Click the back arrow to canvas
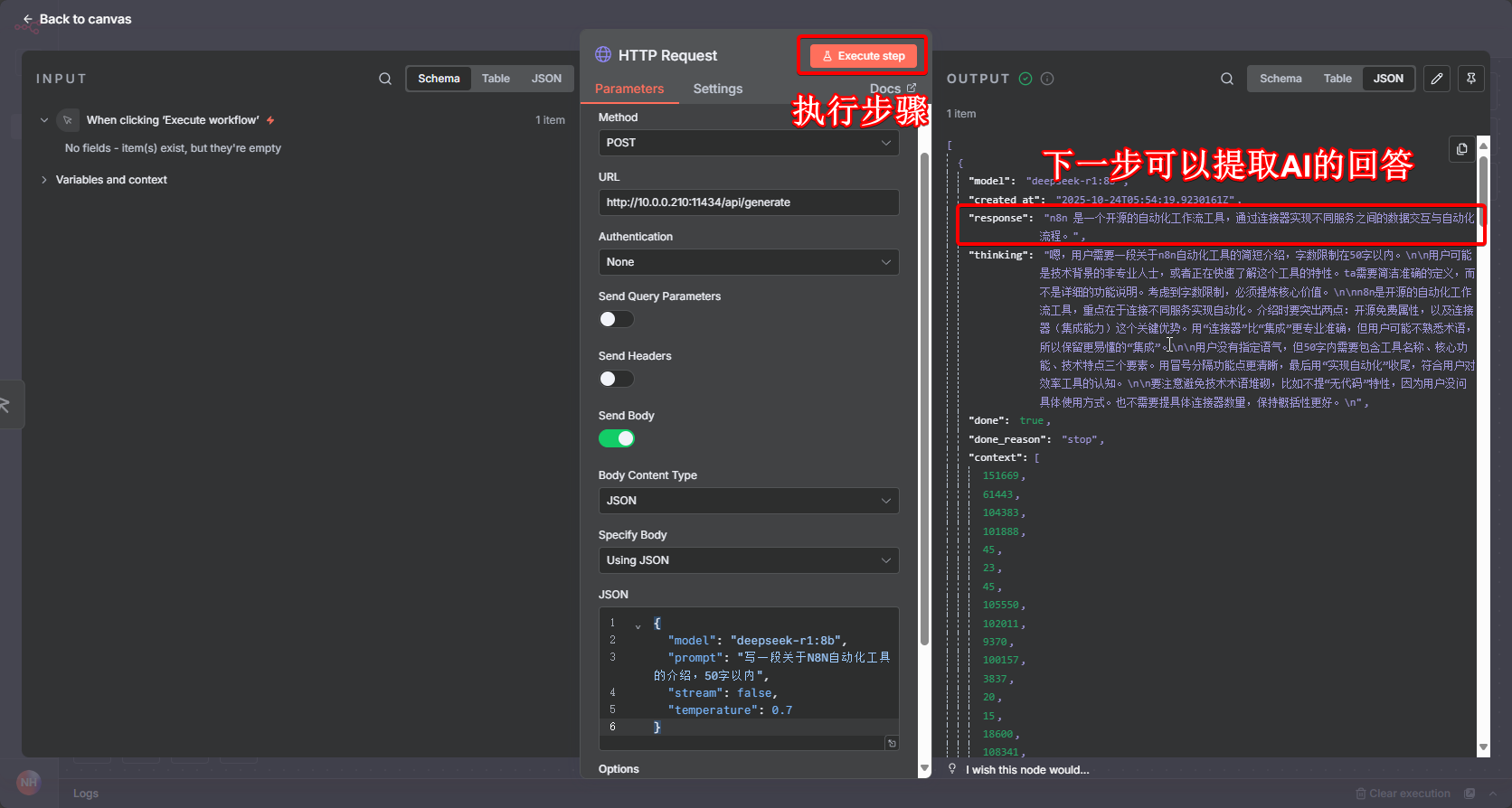 point(28,19)
